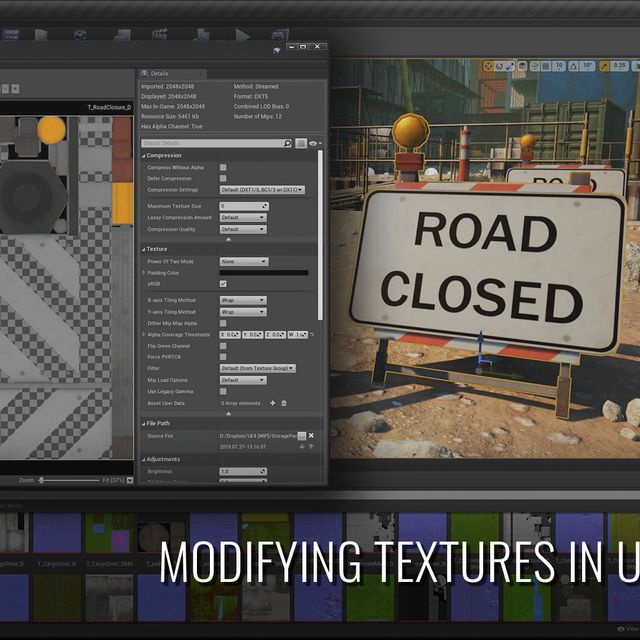Enable Compress Without Alpha checkbox

pos(223,167)
